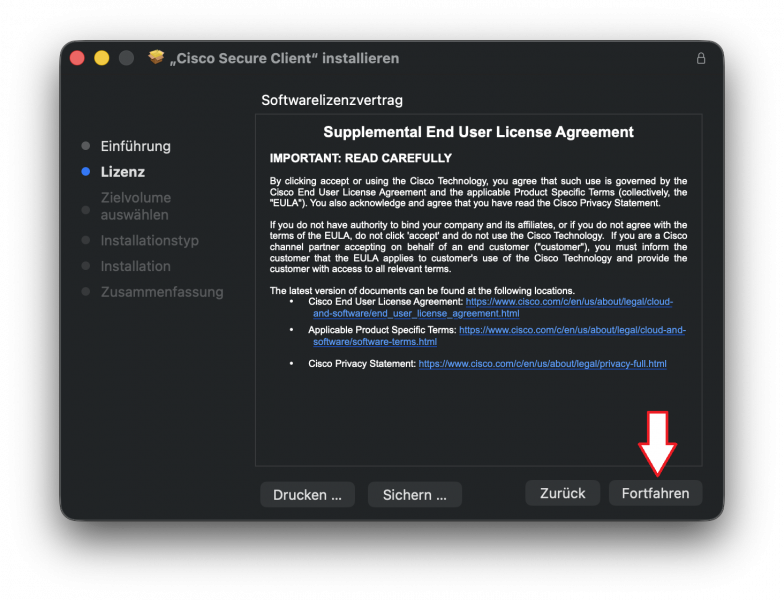This screenshot has height=600, width=784.
Task: Open the Cisco Privacy Statement link
Action: pyautogui.click(x=542, y=364)
